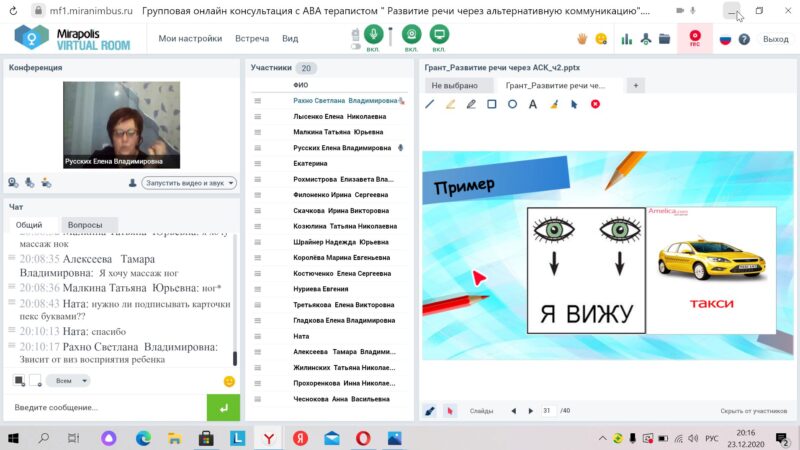Screen dimensions: 800x450
Task: Select participant Рахно Светлана Владимировна
Action: pyautogui.click(x=345, y=101)
